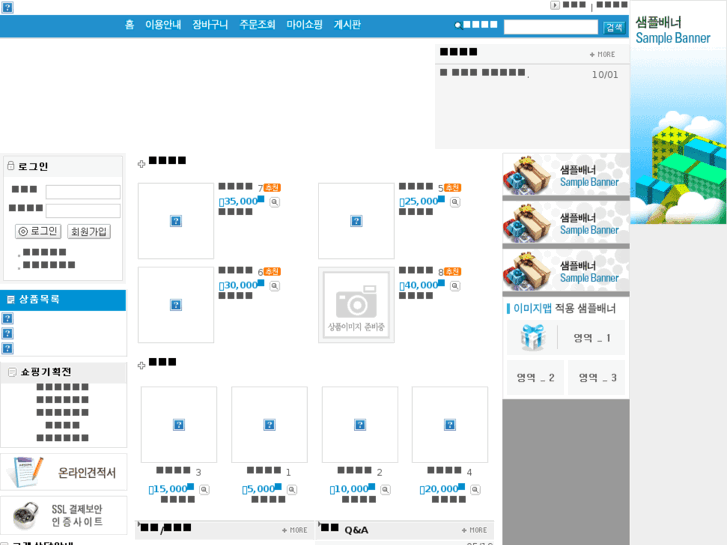
Task: Click the plus icon beside first product section title
Action: [141, 164]
